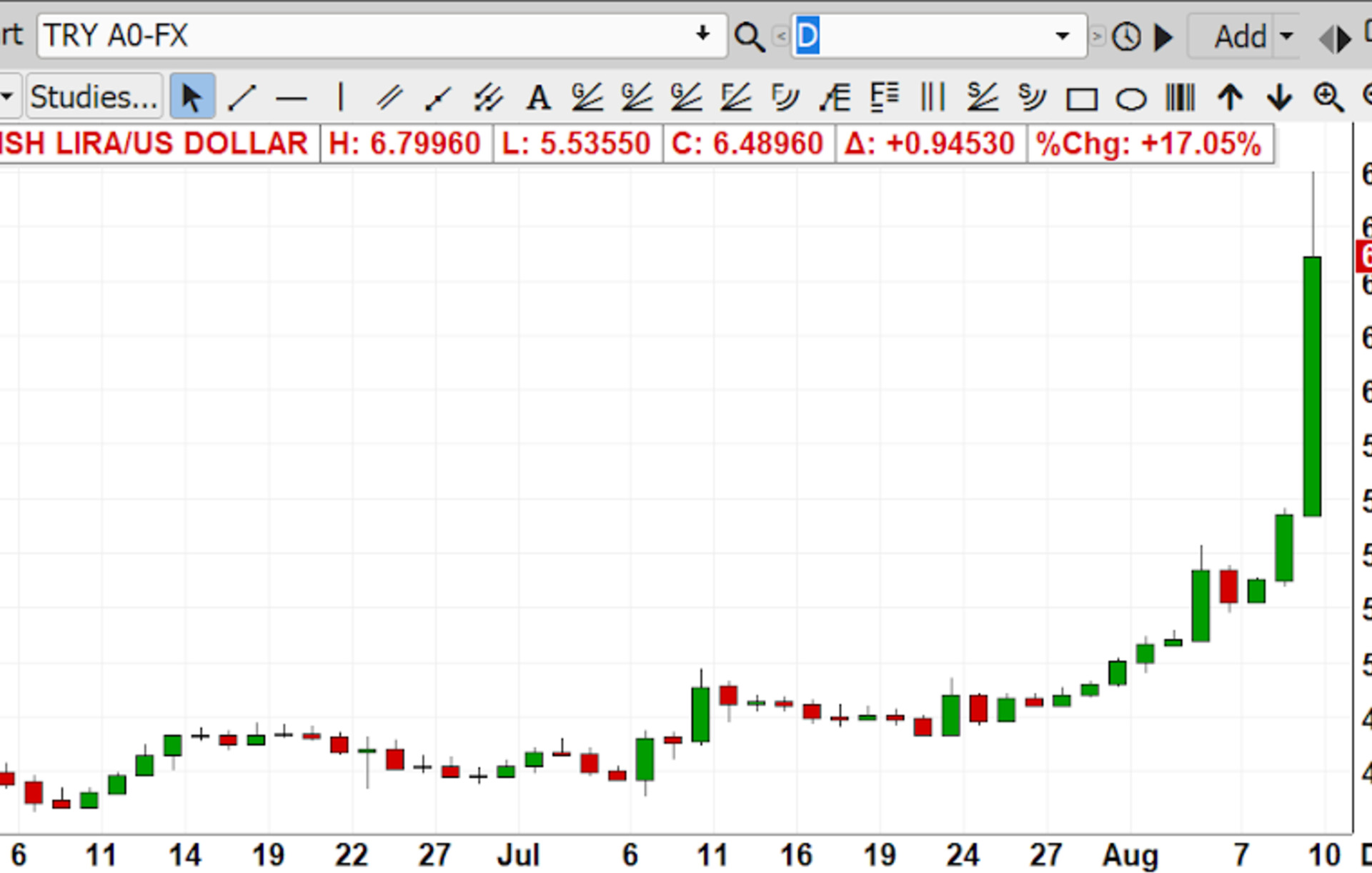Open the Studies... menu

click(94, 97)
